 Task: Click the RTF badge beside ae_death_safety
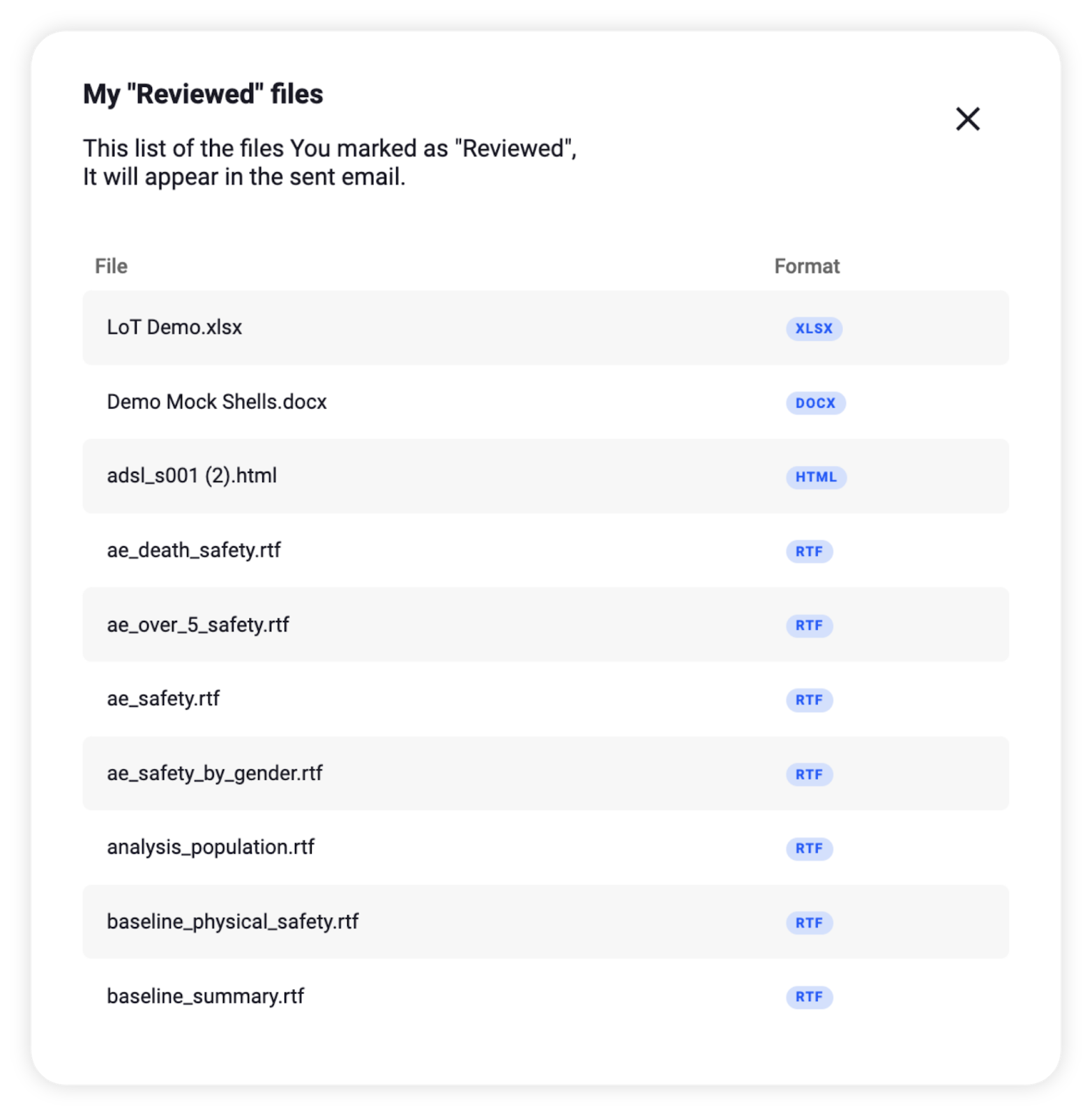pos(808,551)
